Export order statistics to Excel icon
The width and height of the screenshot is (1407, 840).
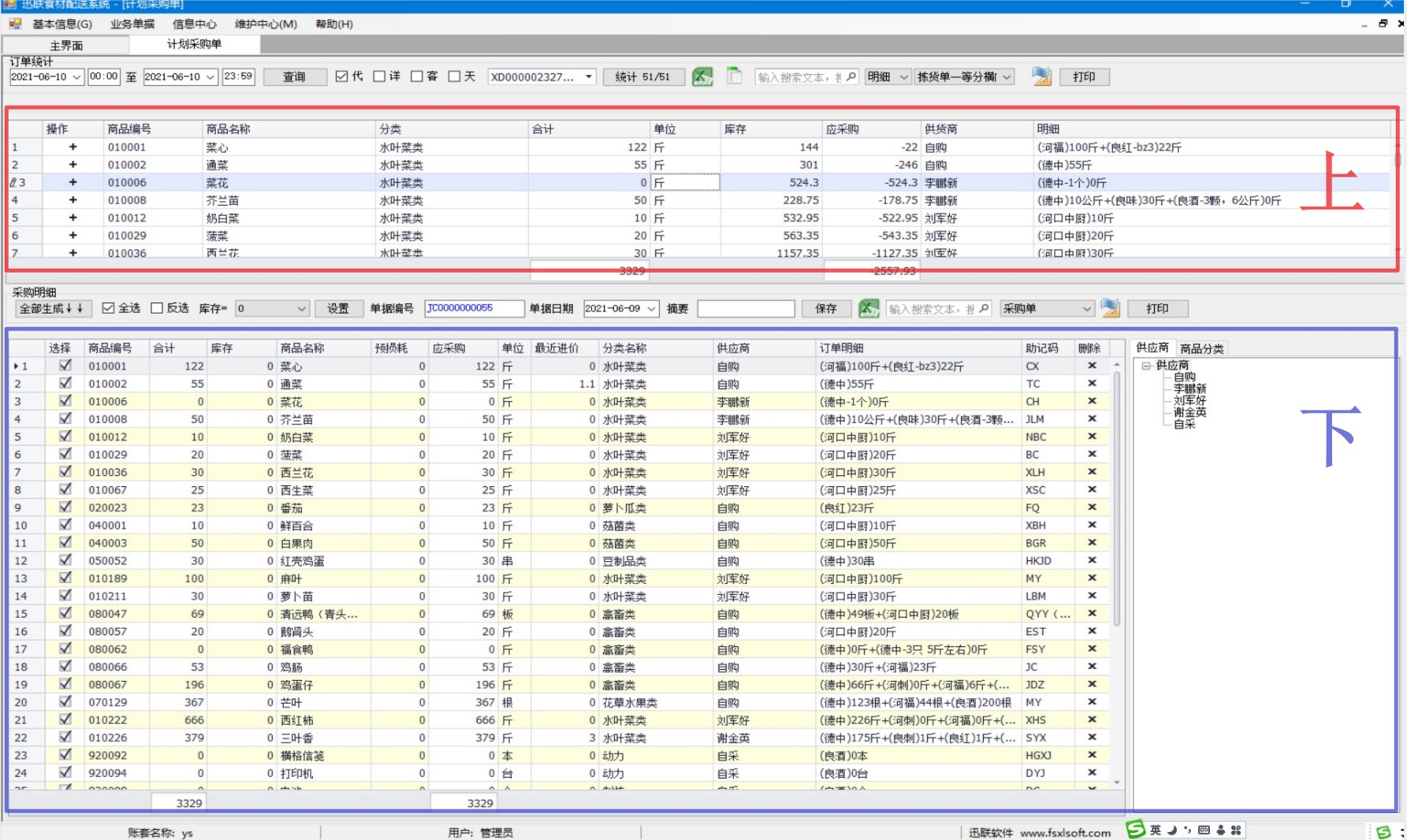(702, 76)
